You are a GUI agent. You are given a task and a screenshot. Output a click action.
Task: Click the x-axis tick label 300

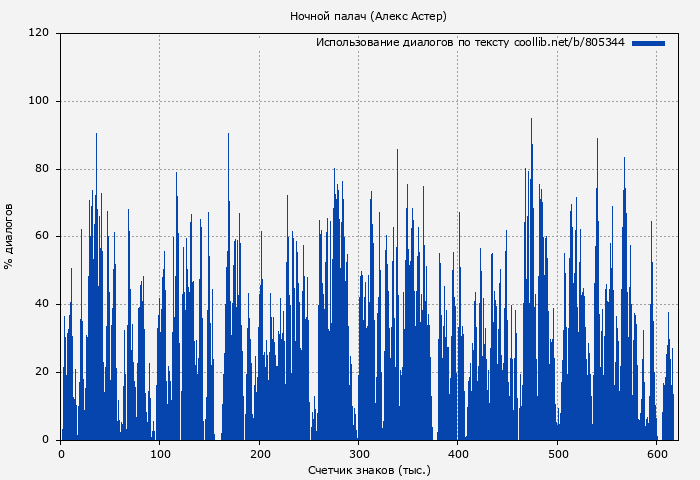tap(358, 453)
